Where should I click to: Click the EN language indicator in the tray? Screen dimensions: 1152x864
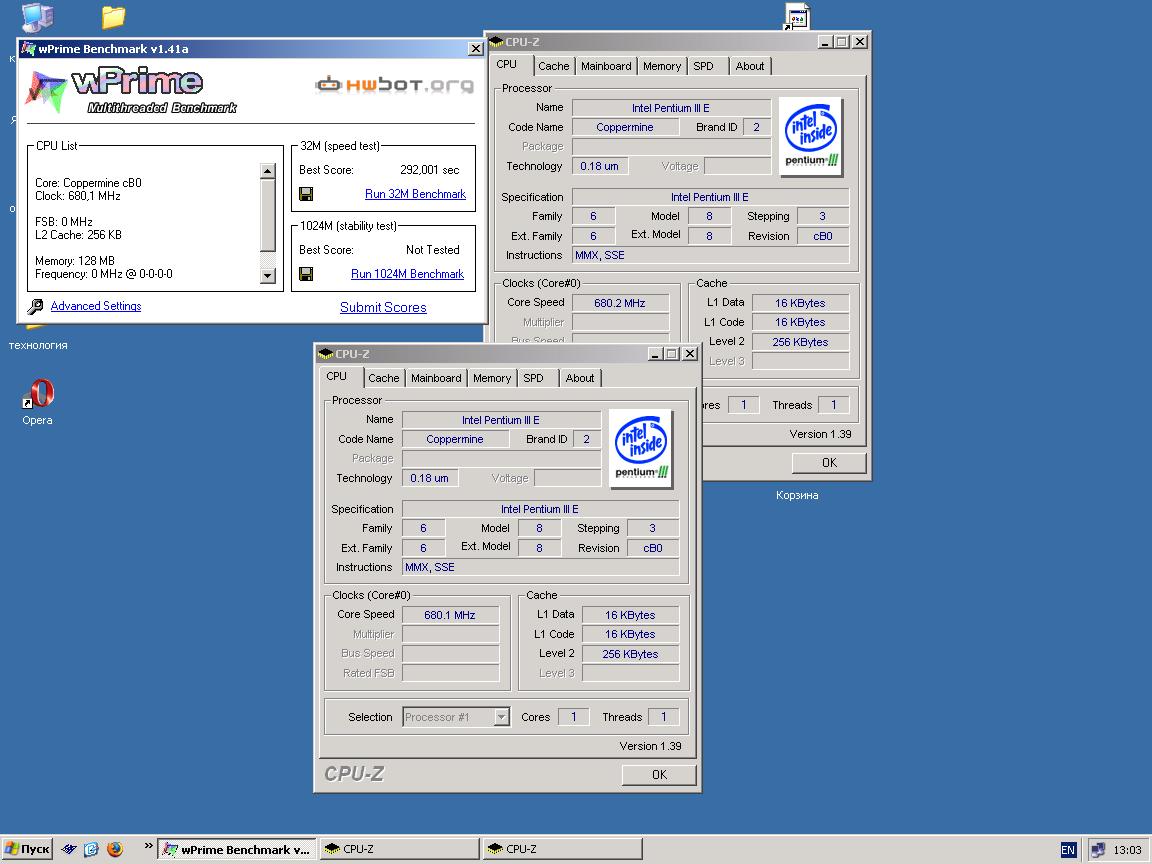click(x=1068, y=850)
